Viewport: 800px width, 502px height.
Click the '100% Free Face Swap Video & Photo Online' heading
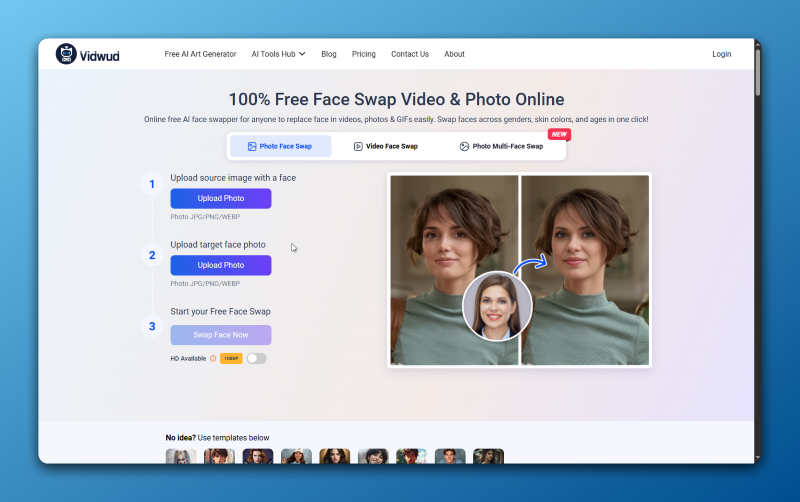[x=396, y=99]
